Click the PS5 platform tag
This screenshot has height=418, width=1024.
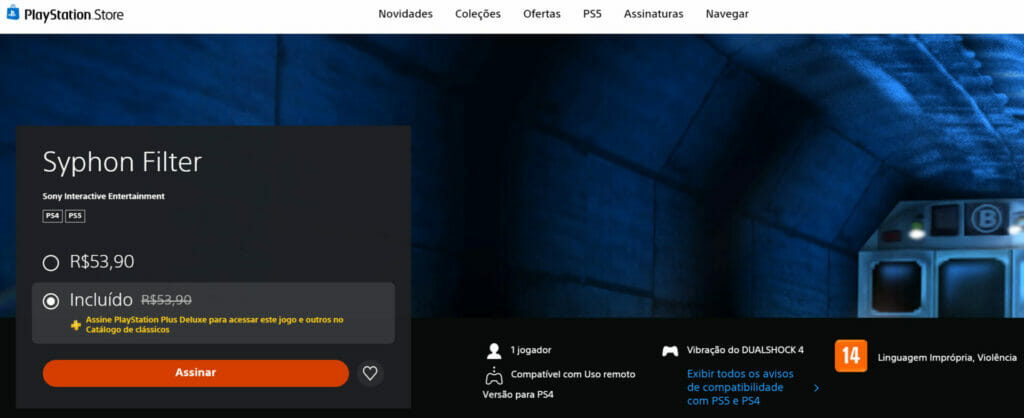[75, 216]
